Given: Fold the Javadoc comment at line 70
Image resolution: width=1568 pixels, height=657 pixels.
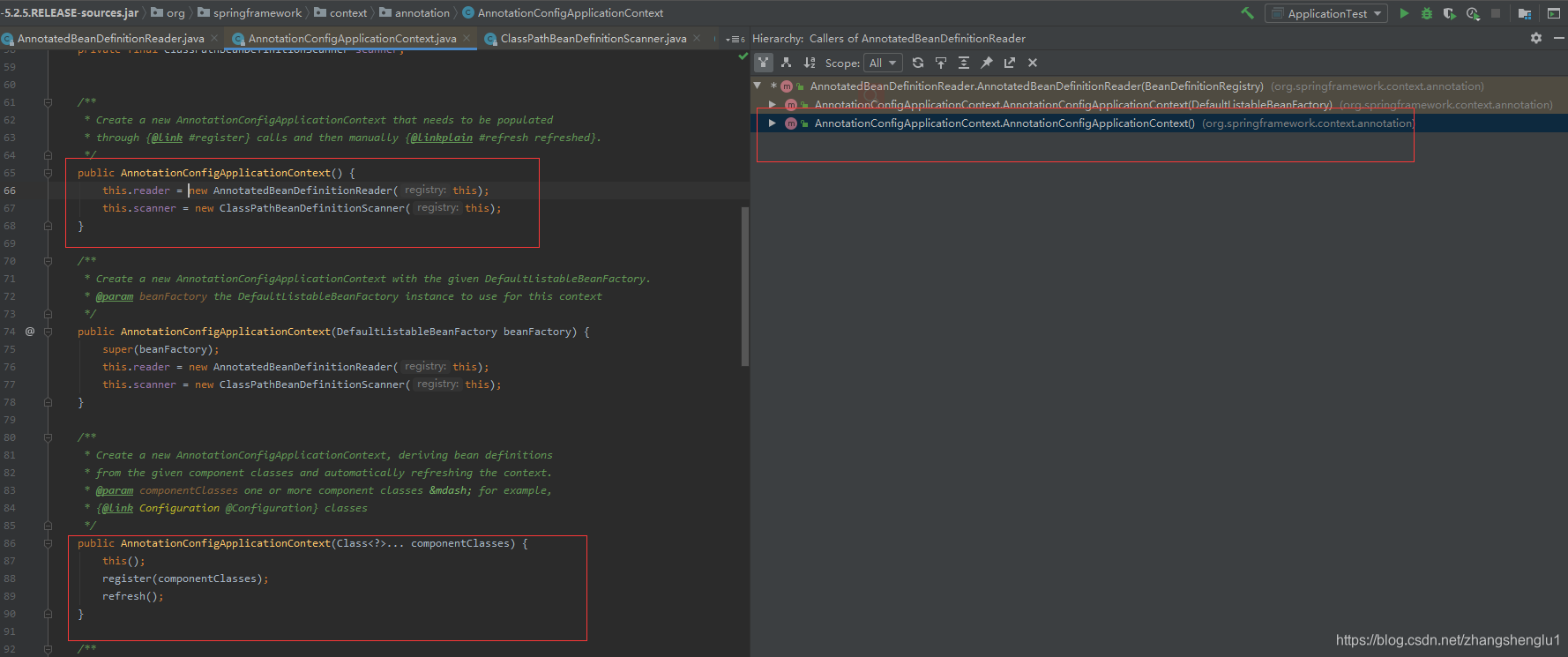Looking at the screenshot, I should (48, 261).
